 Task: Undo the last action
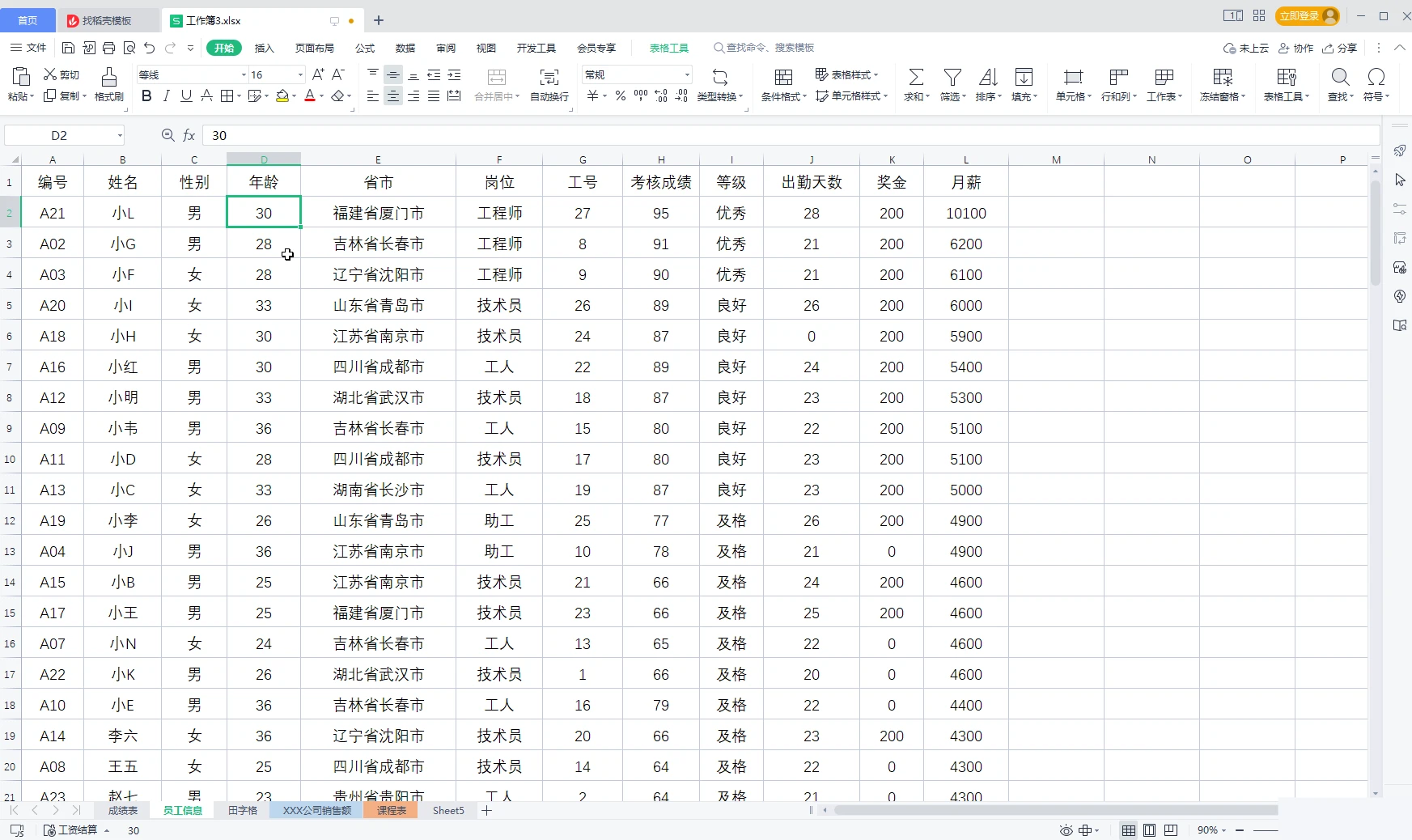pyautogui.click(x=150, y=48)
